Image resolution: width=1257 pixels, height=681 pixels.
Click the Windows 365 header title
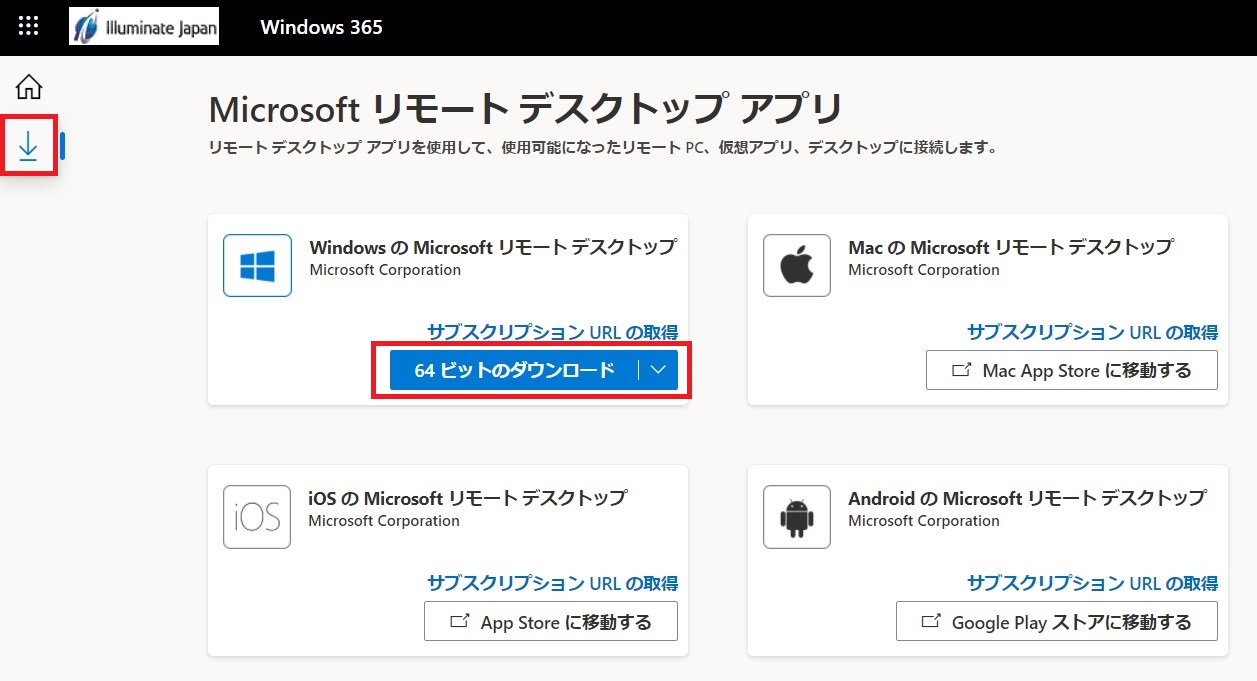pos(322,27)
